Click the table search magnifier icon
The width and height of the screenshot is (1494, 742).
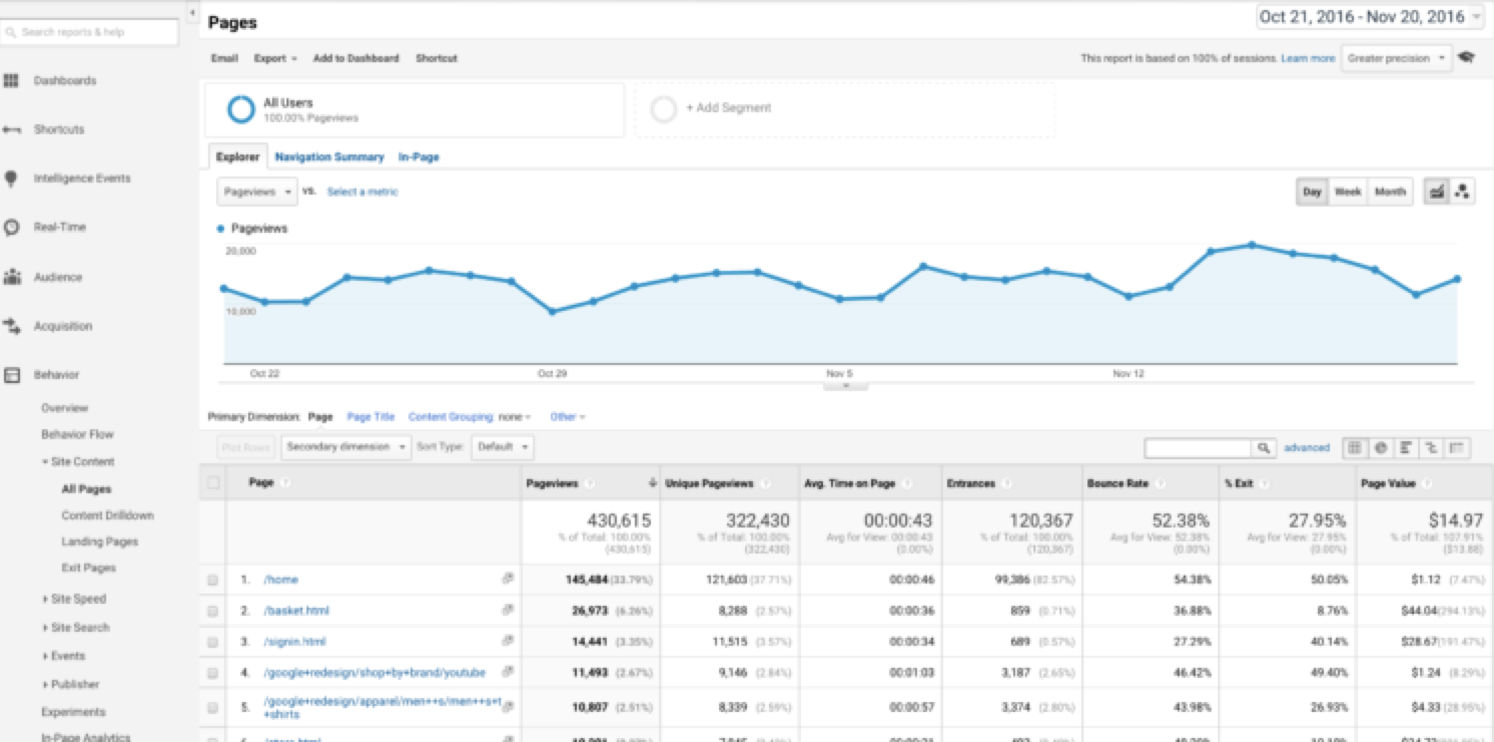tap(1265, 448)
